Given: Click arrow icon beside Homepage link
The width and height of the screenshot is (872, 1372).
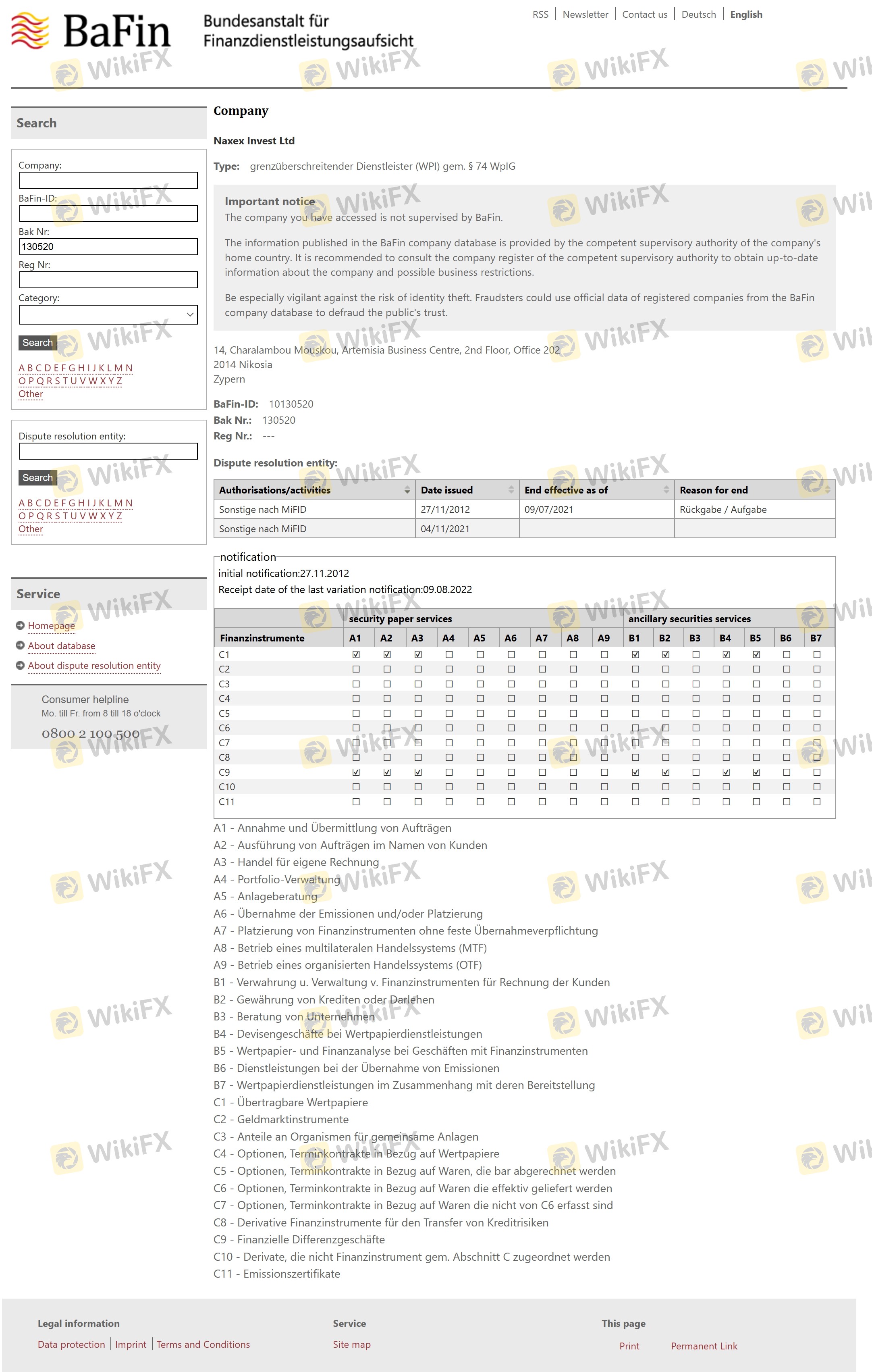Looking at the screenshot, I should tap(20, 625).
